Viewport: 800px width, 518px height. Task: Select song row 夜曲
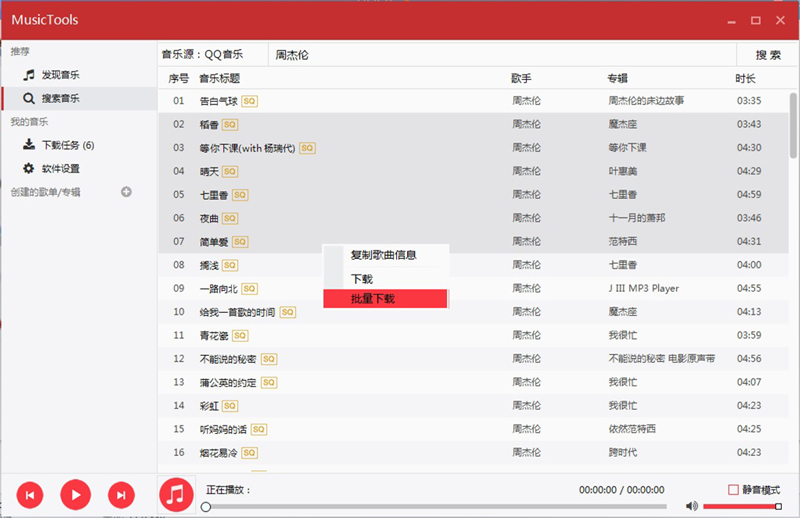coord(473,218)
